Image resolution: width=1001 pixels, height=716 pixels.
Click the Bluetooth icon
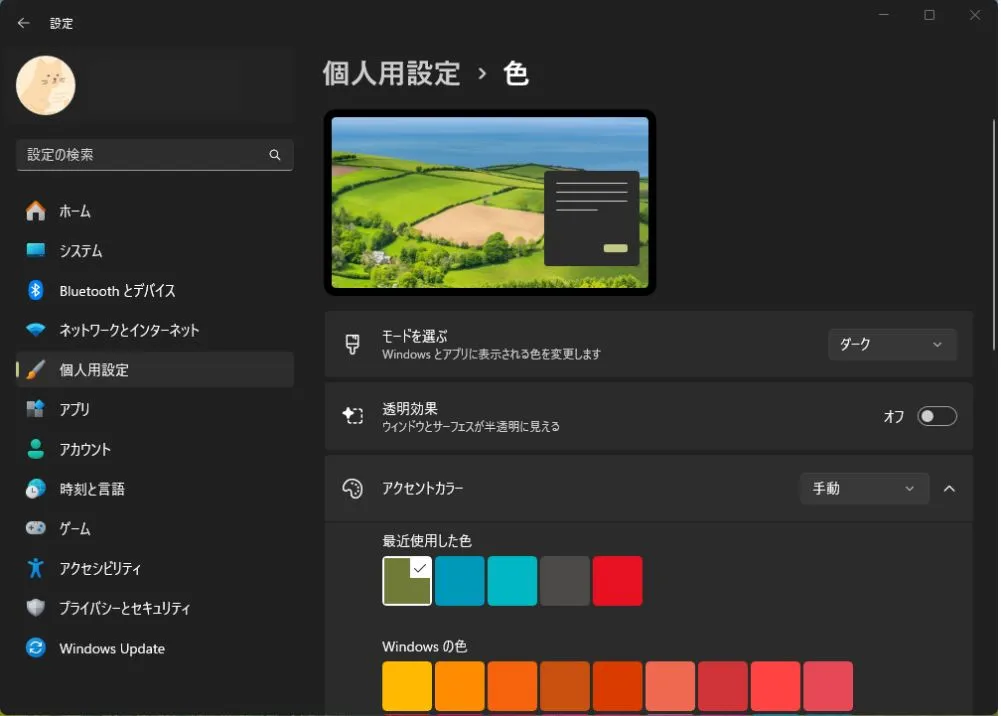36,290
